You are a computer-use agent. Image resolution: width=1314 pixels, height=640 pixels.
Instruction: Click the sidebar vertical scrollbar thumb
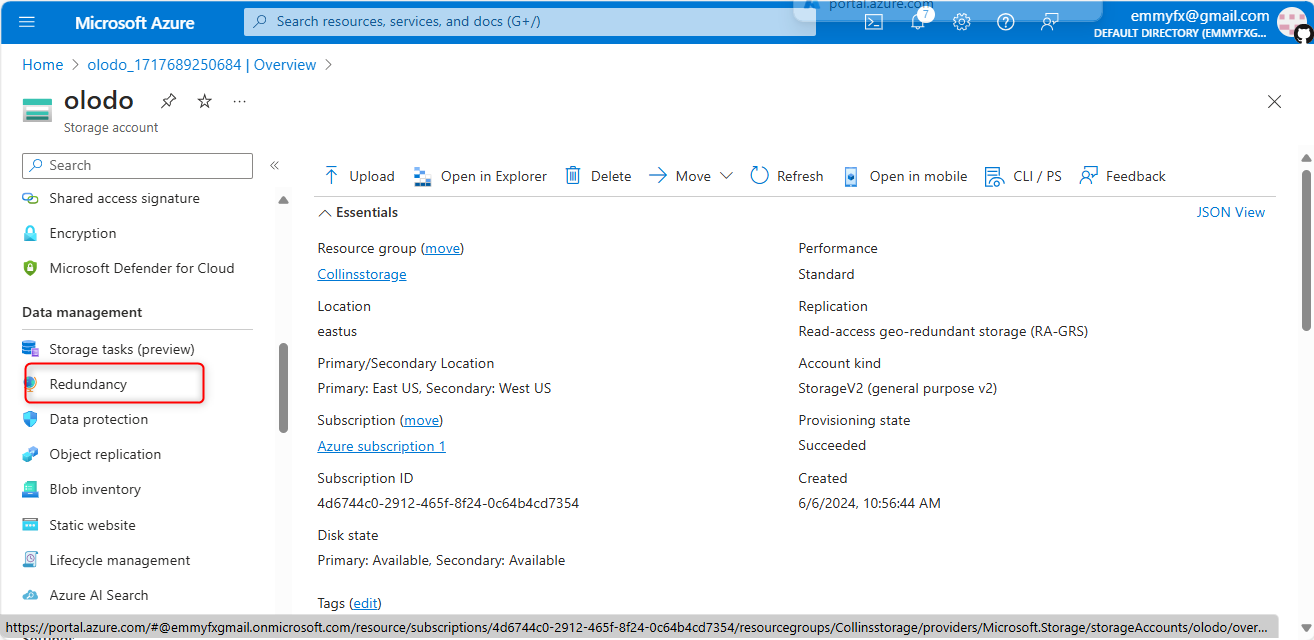[x=283, y=388]
